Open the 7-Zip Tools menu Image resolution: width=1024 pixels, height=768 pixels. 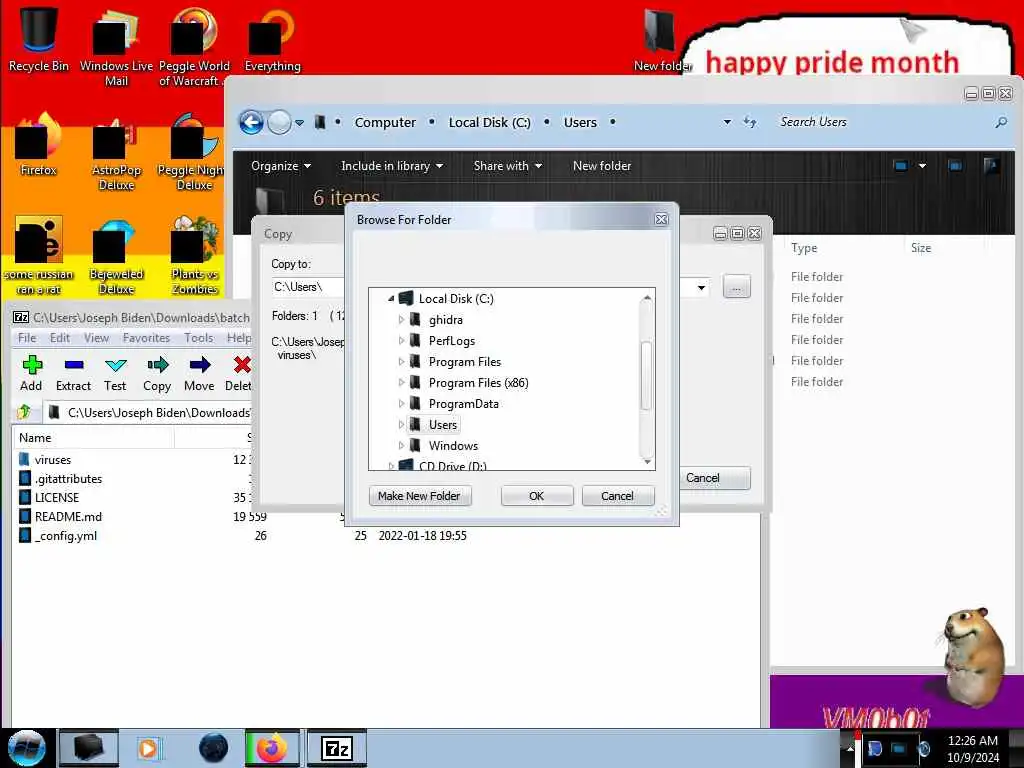(199, 338)
